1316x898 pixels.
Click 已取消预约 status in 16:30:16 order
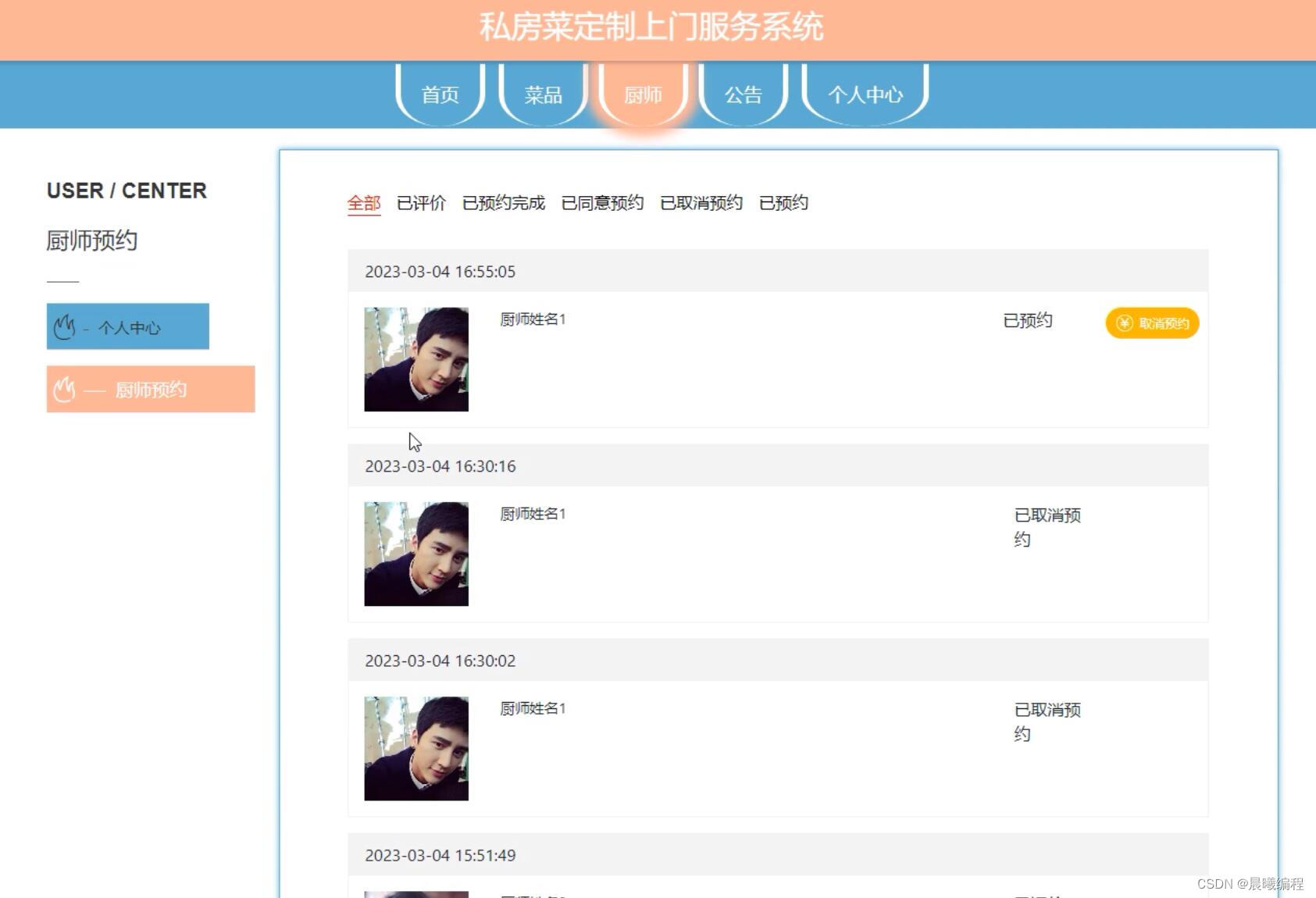1047,527
